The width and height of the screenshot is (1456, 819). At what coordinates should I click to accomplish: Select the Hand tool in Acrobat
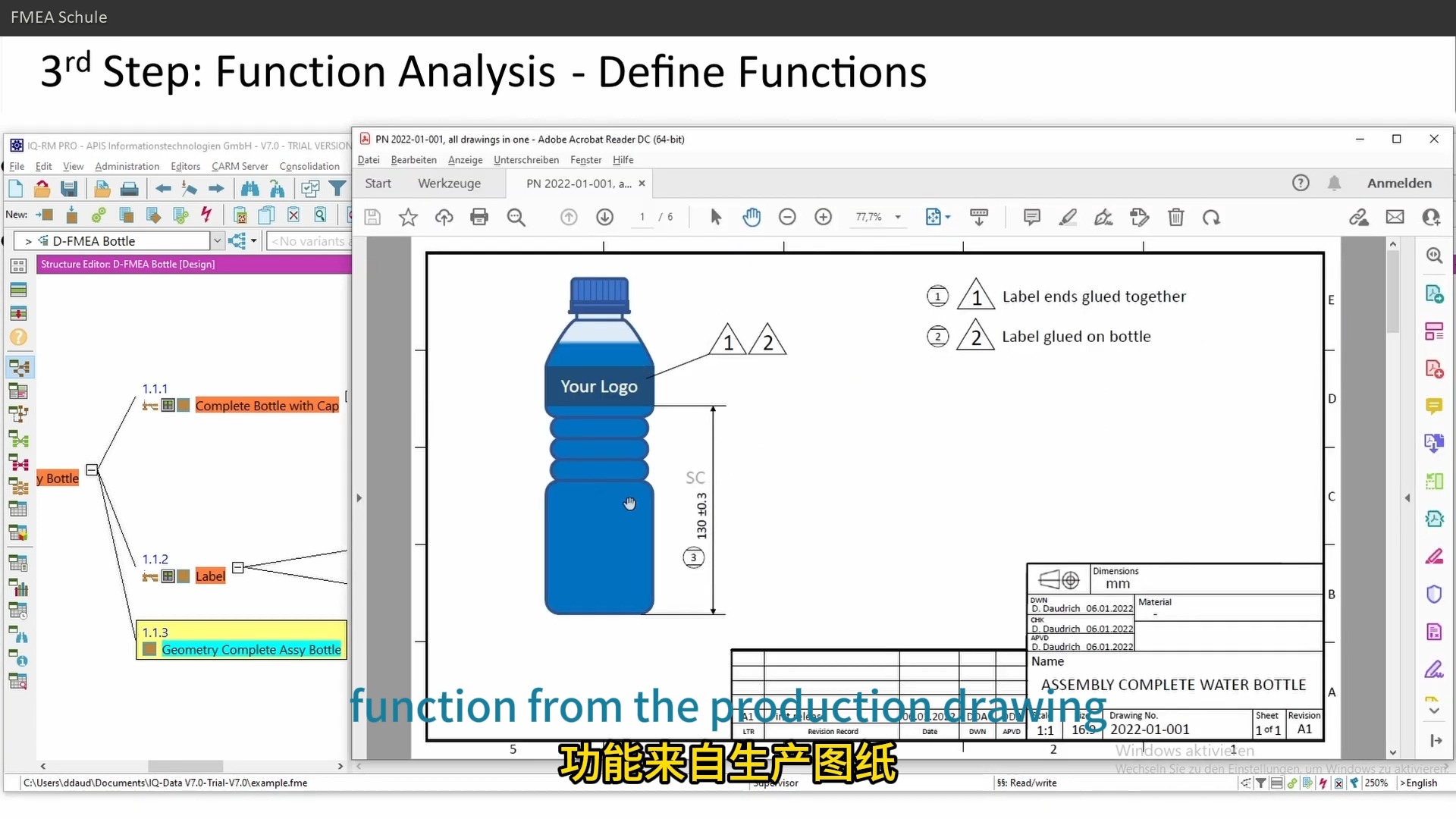point(752,217)
